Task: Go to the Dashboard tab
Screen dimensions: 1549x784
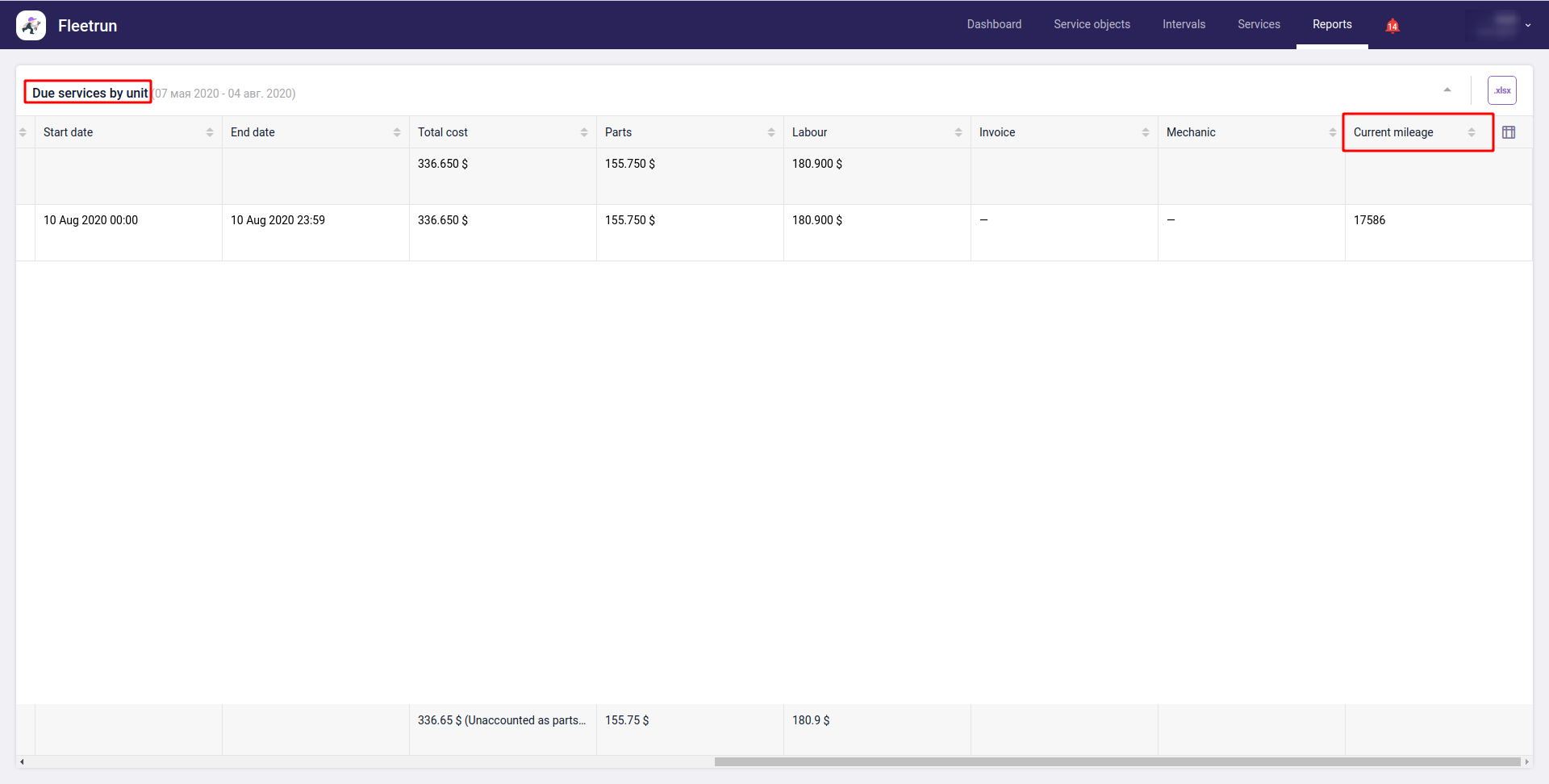Action: (x=994, y=25)
